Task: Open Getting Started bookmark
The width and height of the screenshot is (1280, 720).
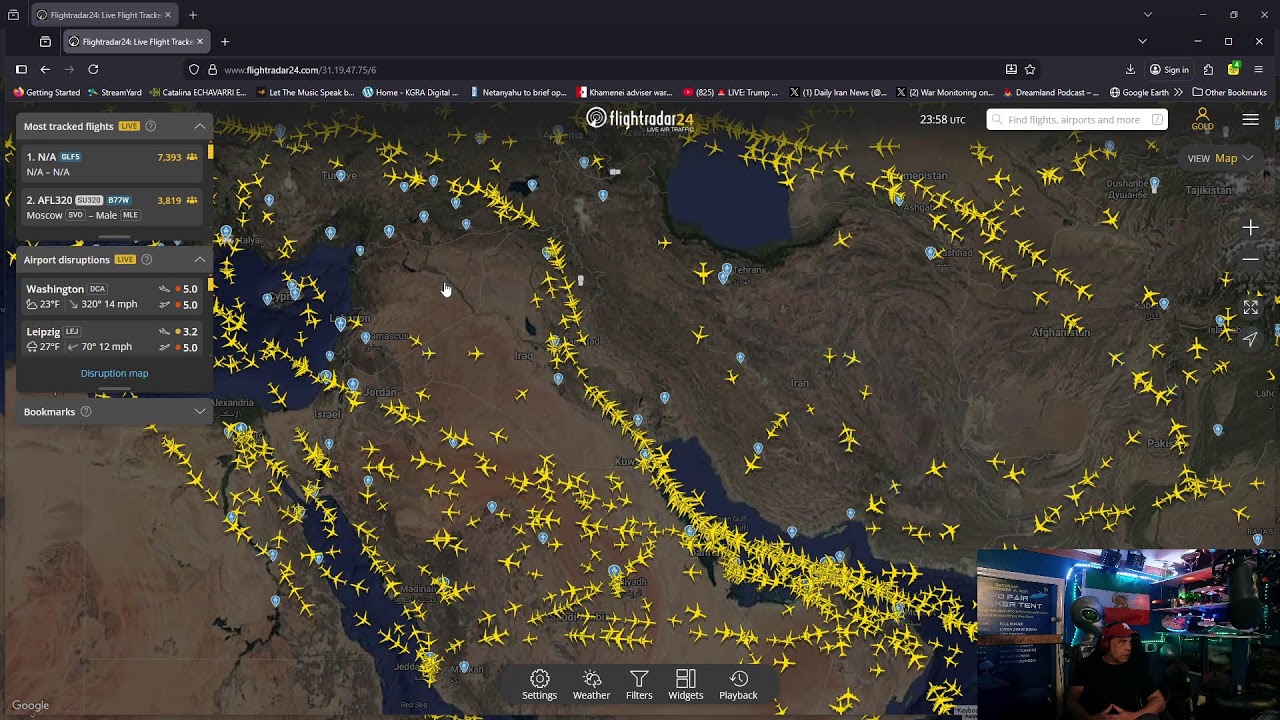Action: tap(47, 92)
